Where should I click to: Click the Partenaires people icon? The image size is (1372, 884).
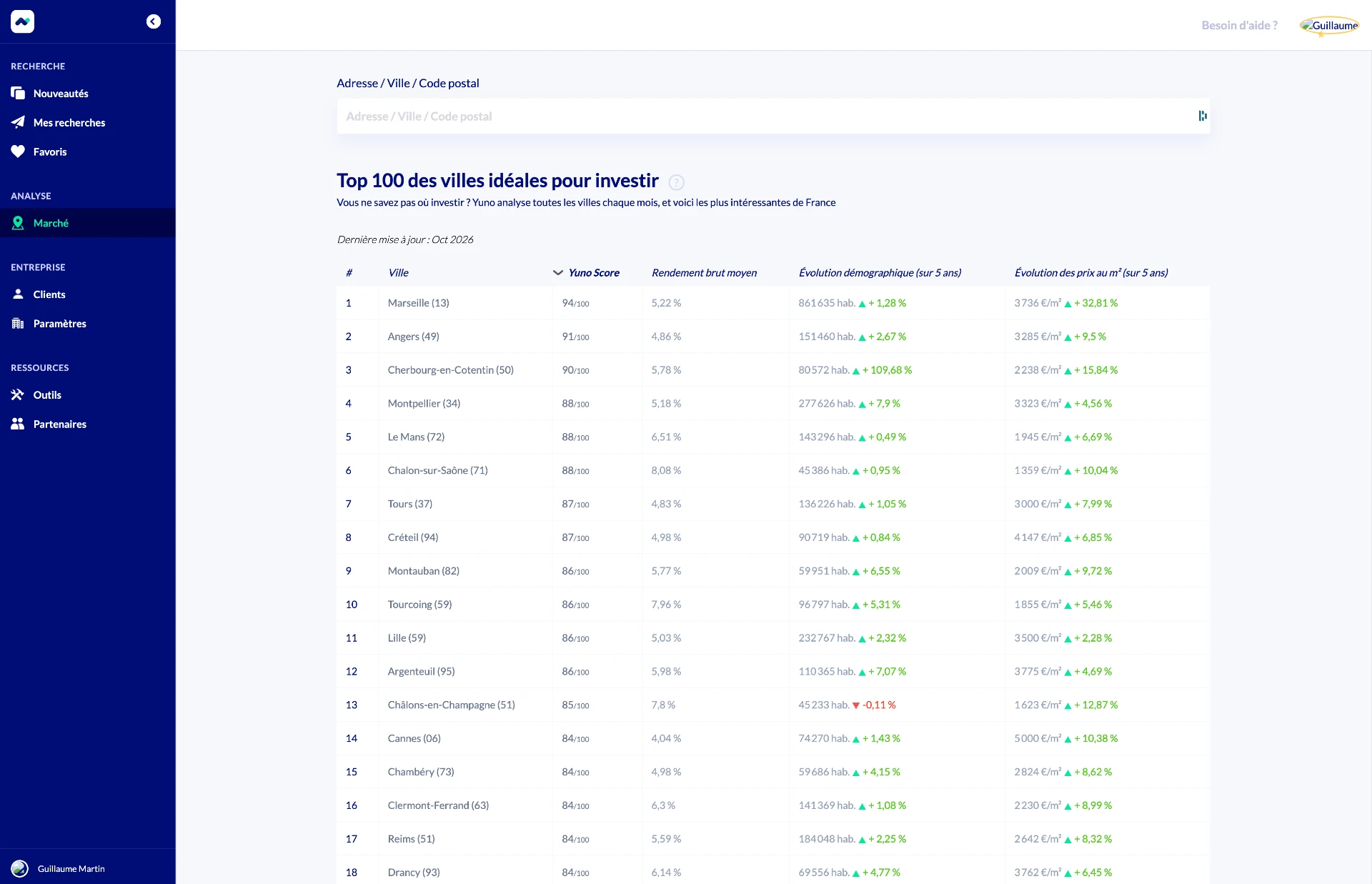18,424
